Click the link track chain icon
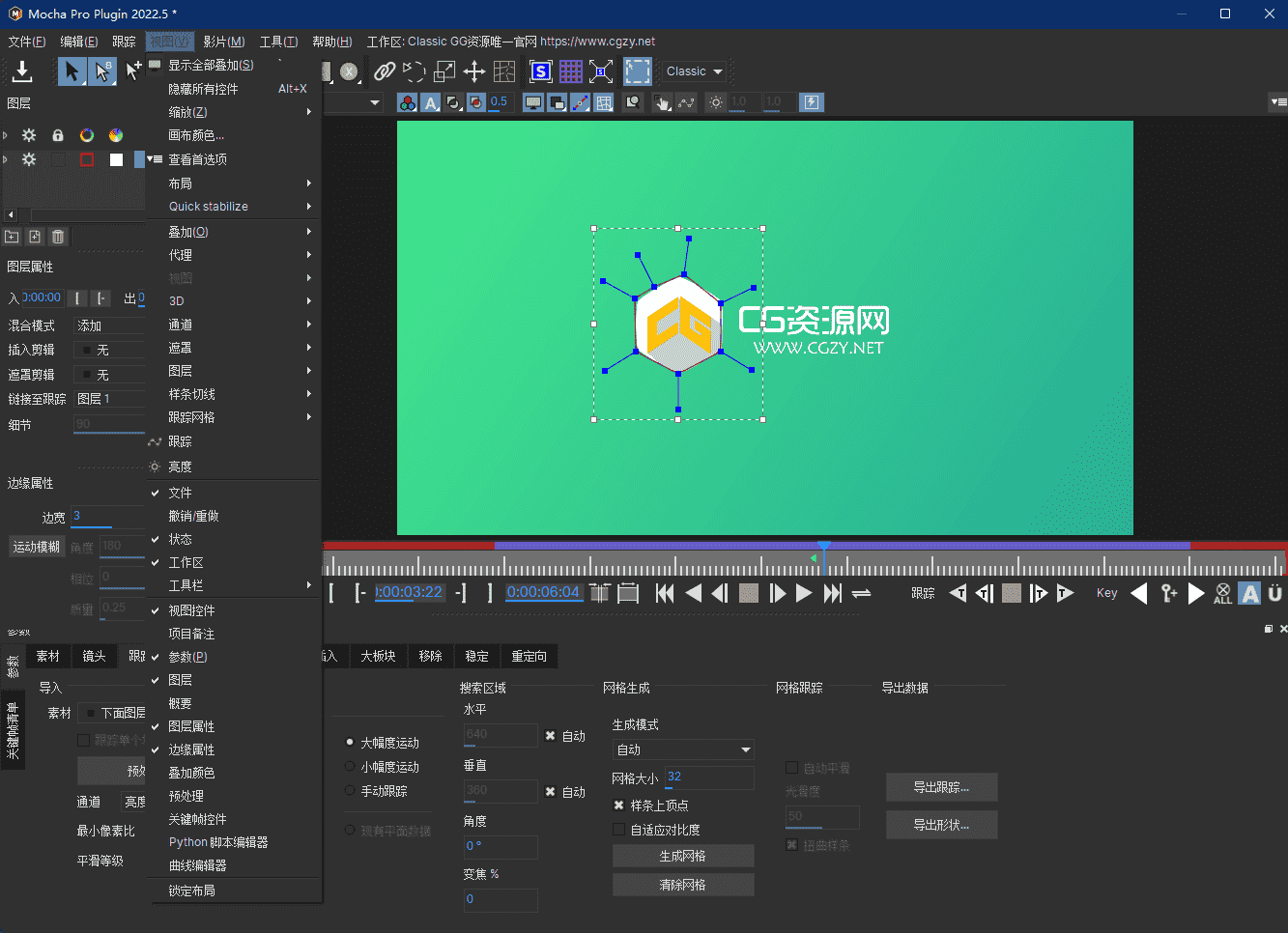Screen dimensions: 1288x933 (384, 71)
